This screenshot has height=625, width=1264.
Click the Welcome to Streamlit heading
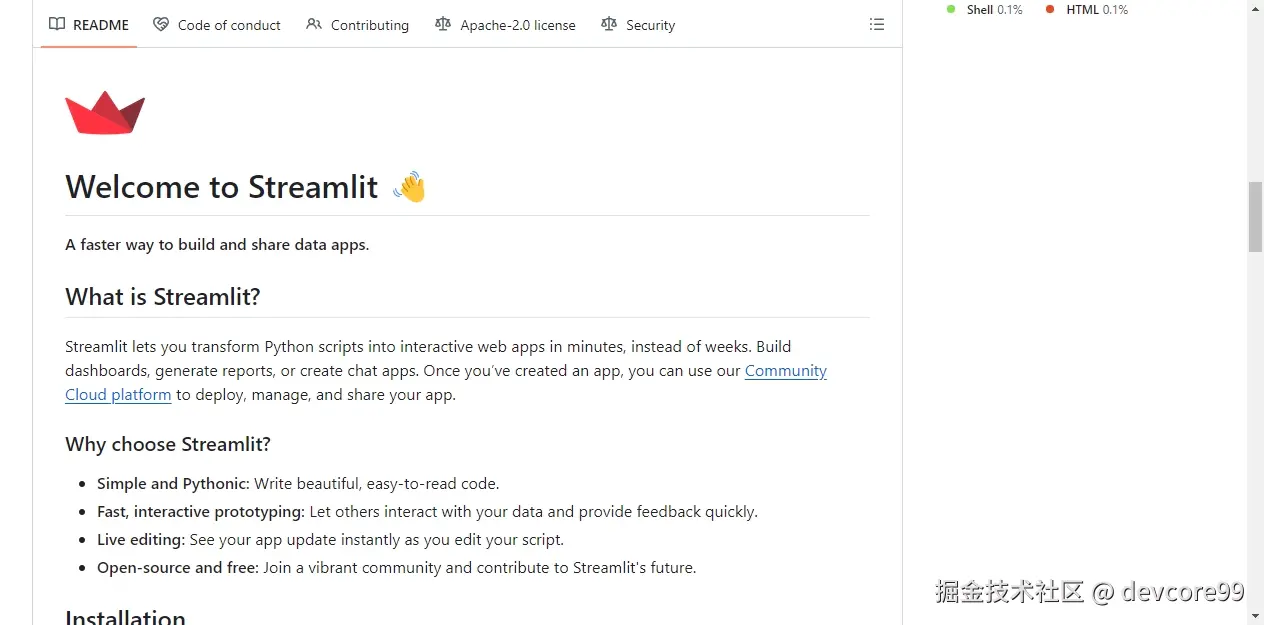tap(222, 187)
